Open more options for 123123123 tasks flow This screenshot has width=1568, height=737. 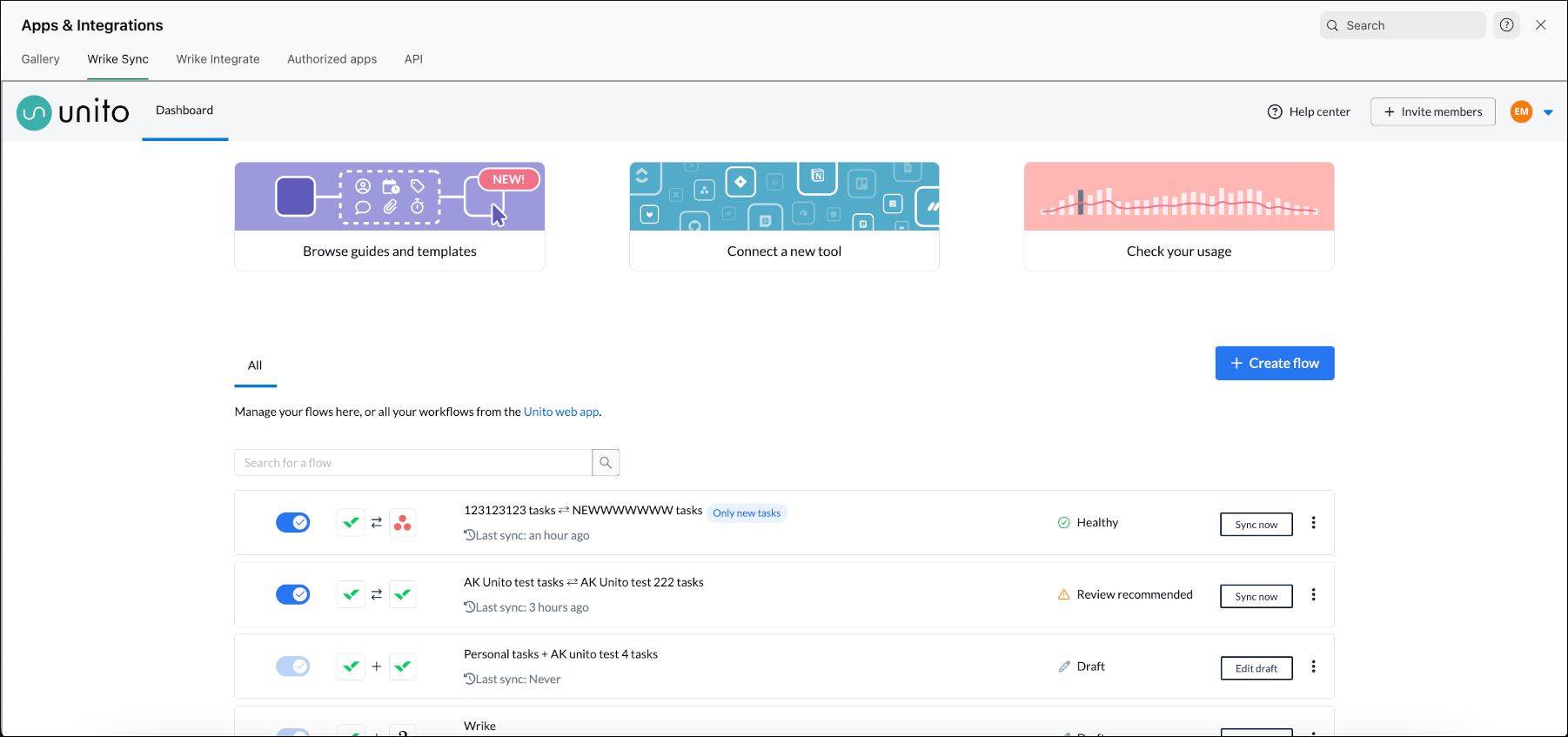click(x=1313, y=523)
